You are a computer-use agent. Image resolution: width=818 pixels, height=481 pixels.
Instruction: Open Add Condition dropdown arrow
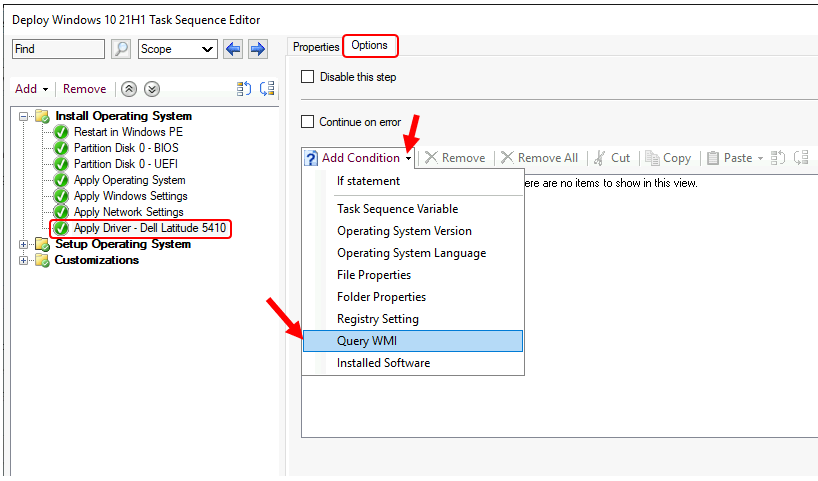coord(408,159)
